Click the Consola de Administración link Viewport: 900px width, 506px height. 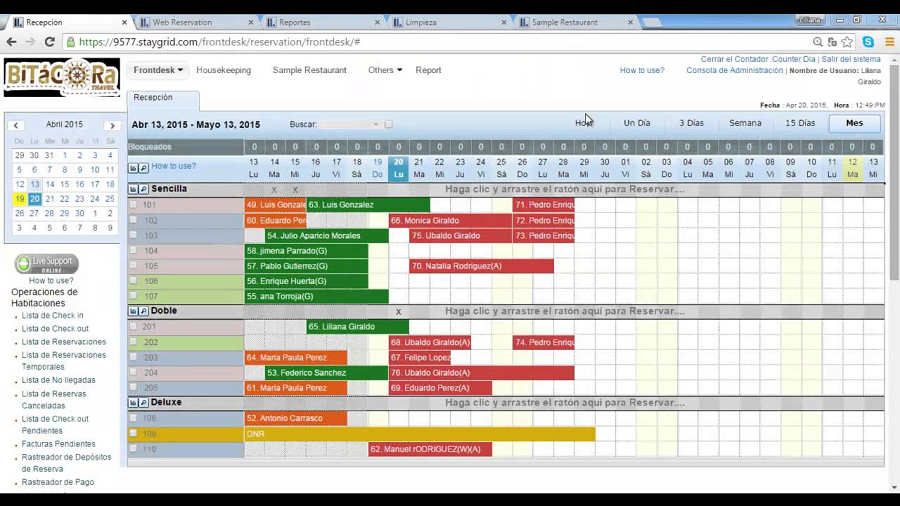point(734,71)
